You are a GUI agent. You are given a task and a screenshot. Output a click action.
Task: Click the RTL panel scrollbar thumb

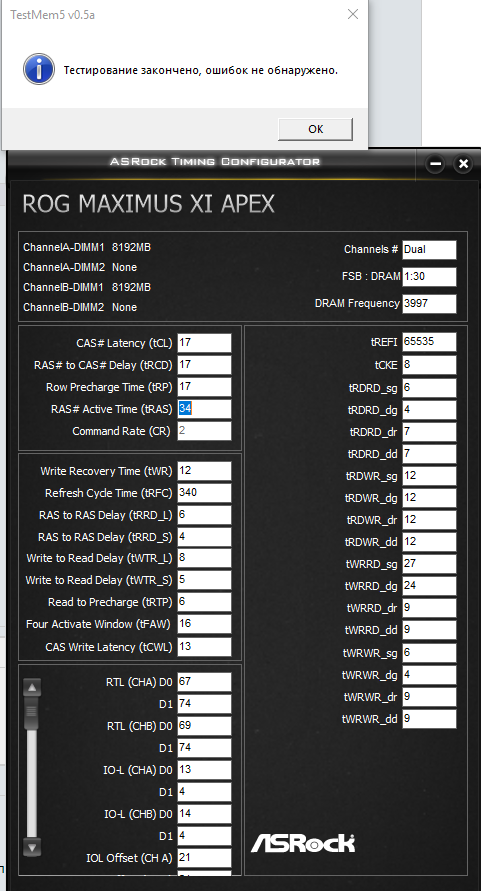(32, 714)
